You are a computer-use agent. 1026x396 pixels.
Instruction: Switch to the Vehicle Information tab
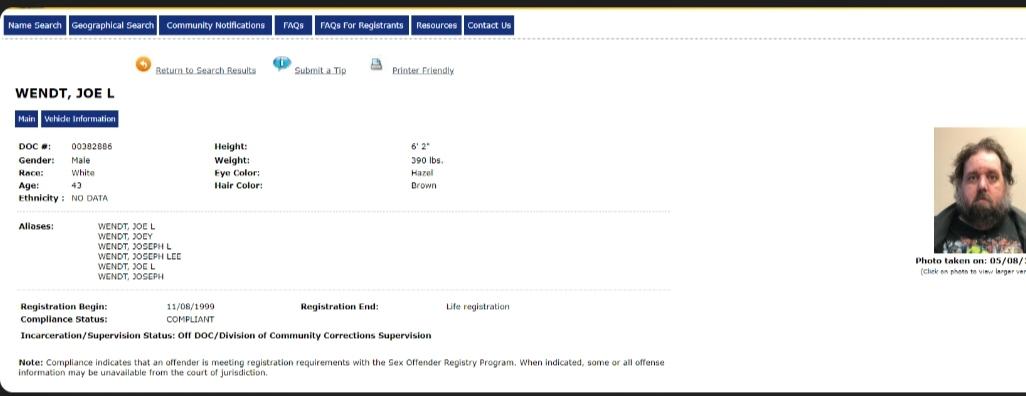click(80, 119)
